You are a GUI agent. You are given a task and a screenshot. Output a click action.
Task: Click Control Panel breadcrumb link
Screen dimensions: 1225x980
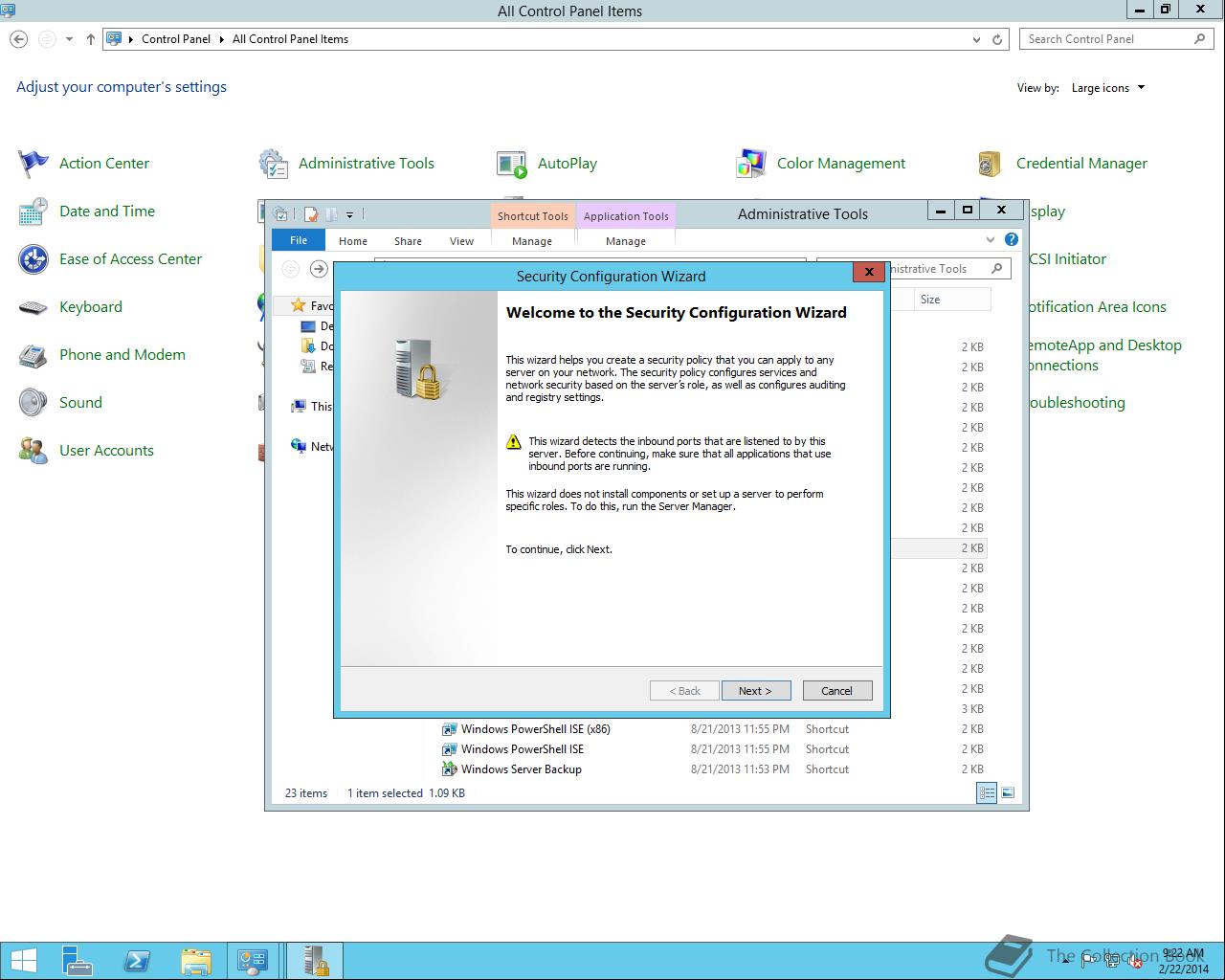(x=176, y=39)
